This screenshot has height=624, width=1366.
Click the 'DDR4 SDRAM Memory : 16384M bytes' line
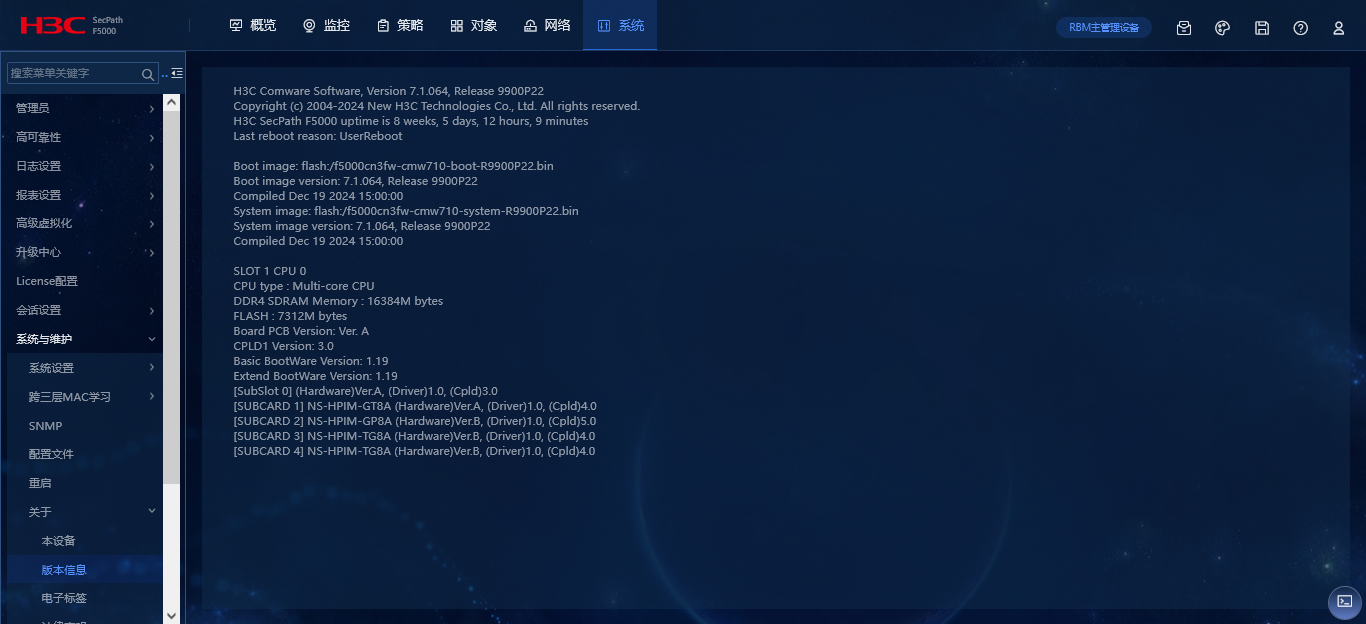pyautogui.click(x=338, y=301)
